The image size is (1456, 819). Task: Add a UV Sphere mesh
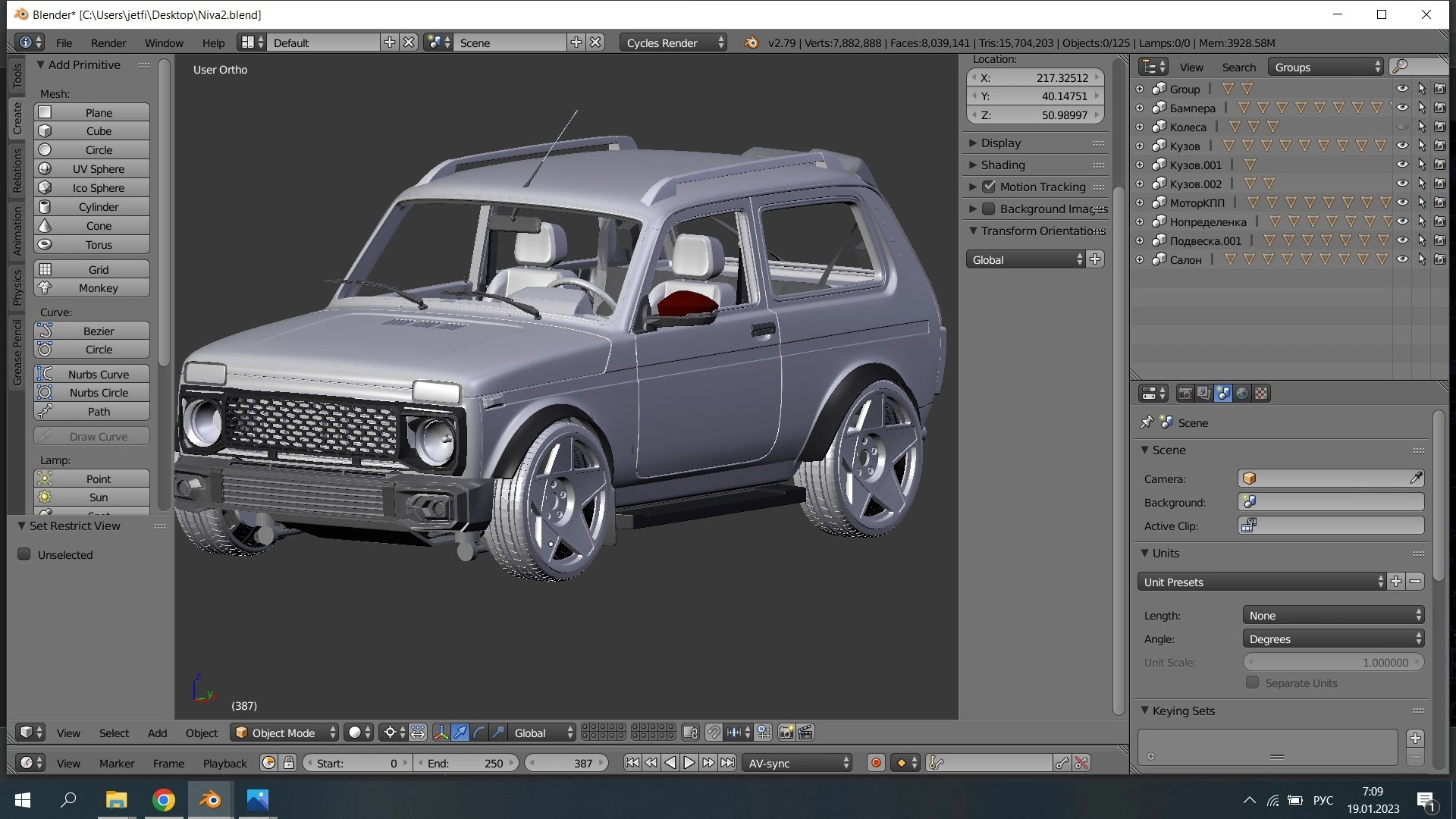(91, 169)
